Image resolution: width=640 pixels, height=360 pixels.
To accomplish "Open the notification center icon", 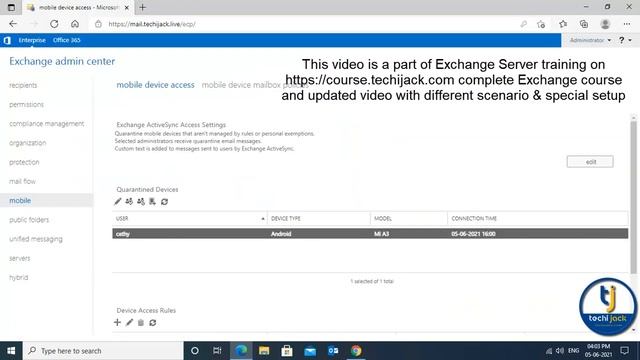I will (624, 351).
